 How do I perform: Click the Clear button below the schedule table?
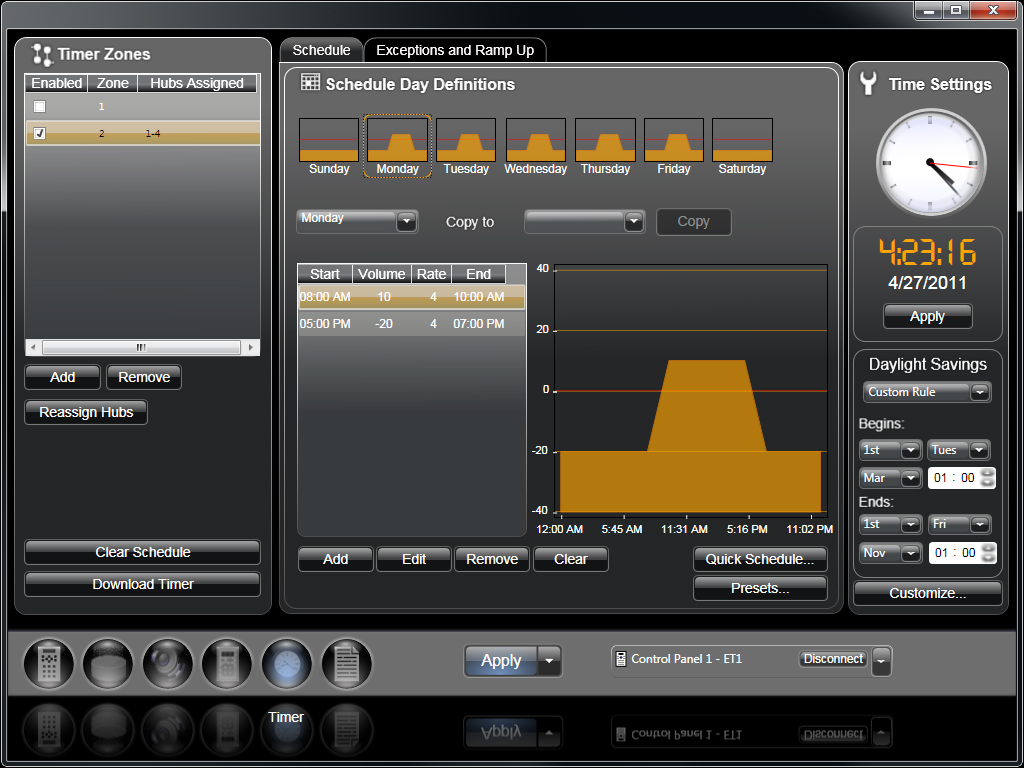pyautogui.click(x=571, y=560)
